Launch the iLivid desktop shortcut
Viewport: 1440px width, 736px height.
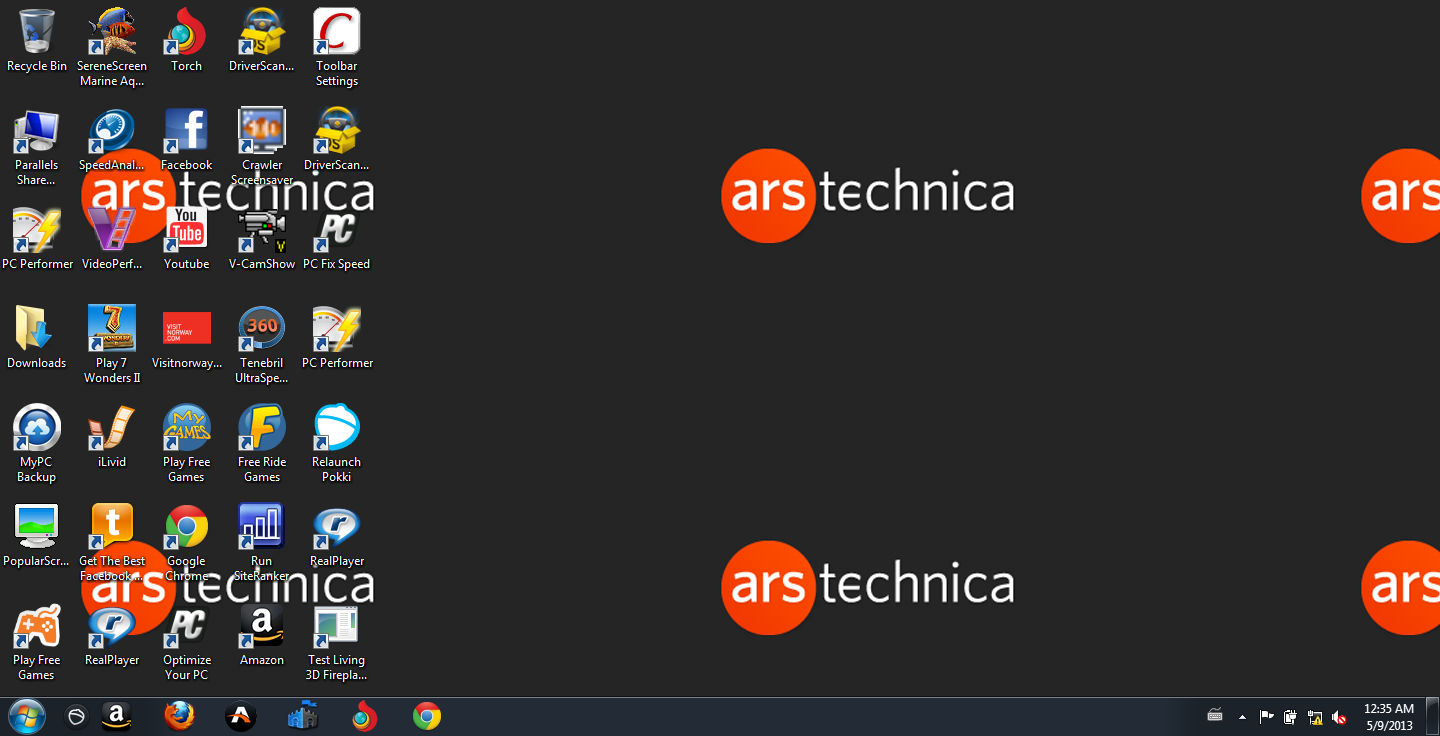pos(112,437)
